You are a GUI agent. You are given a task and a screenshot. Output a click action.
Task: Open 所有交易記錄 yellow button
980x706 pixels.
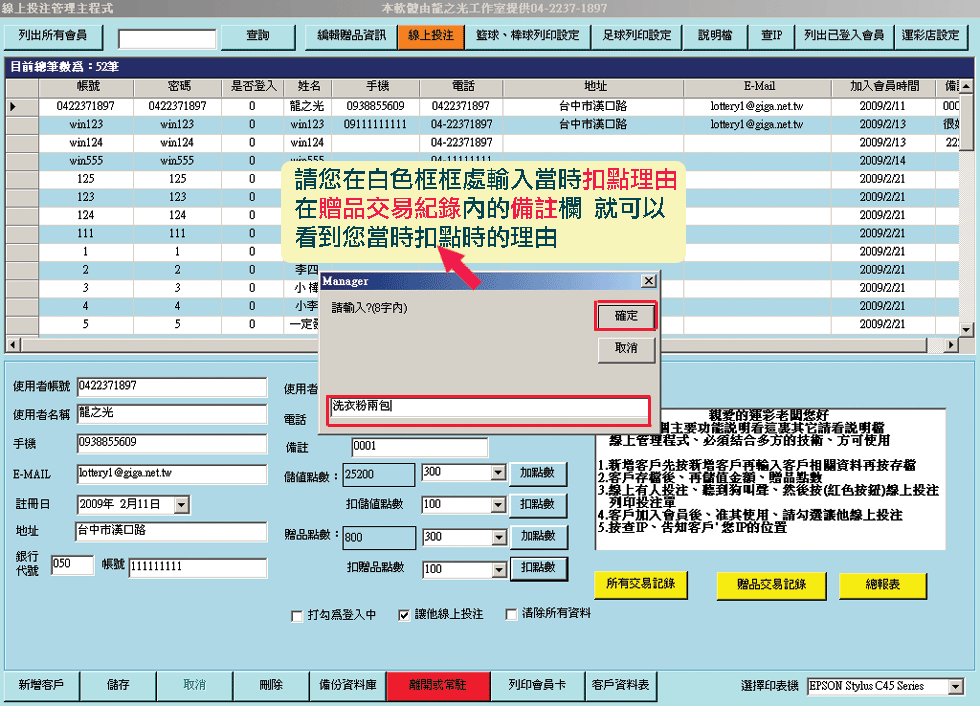coord(641,585)
